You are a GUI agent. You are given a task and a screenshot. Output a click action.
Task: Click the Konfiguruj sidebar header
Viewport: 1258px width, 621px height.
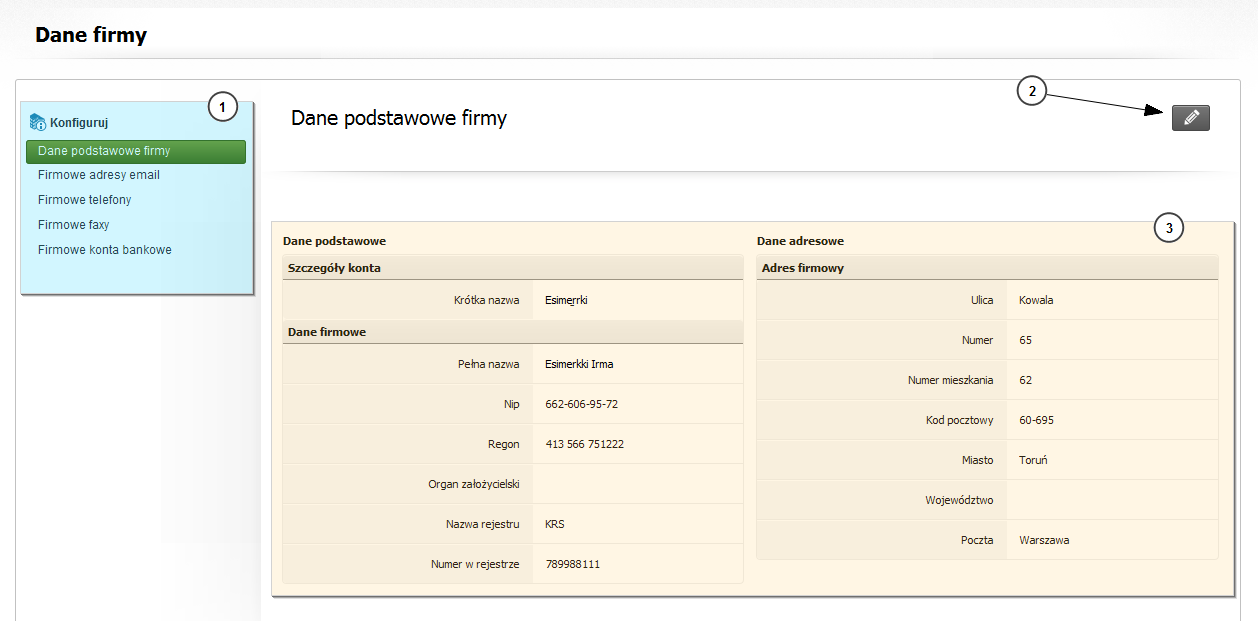79,123
